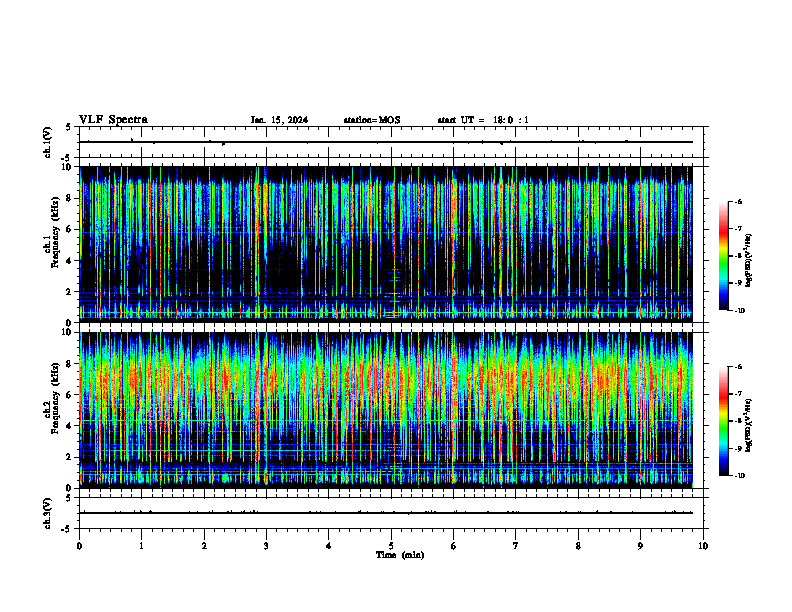Click the ch.1 spectrogram color bar
Image resolution: width=792 pixels, height=612 pixels.
[x=724, y=256]
